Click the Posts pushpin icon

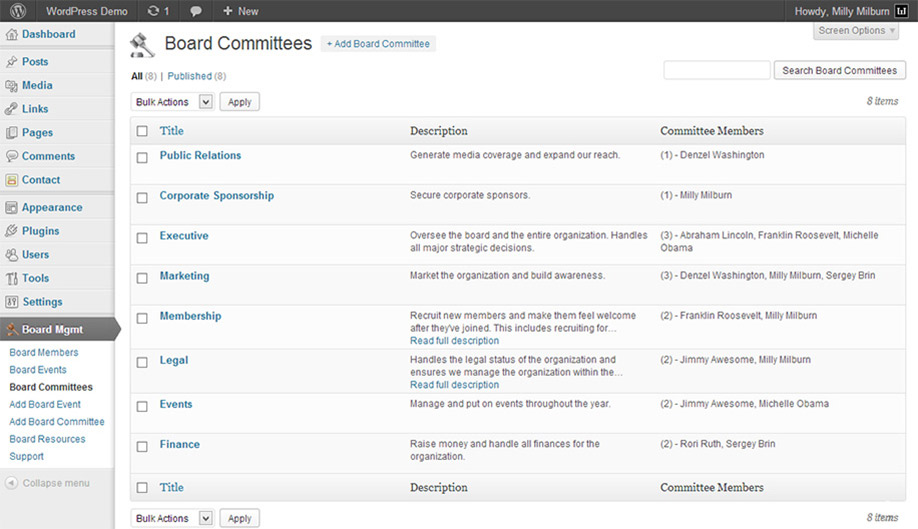point(12,62)
